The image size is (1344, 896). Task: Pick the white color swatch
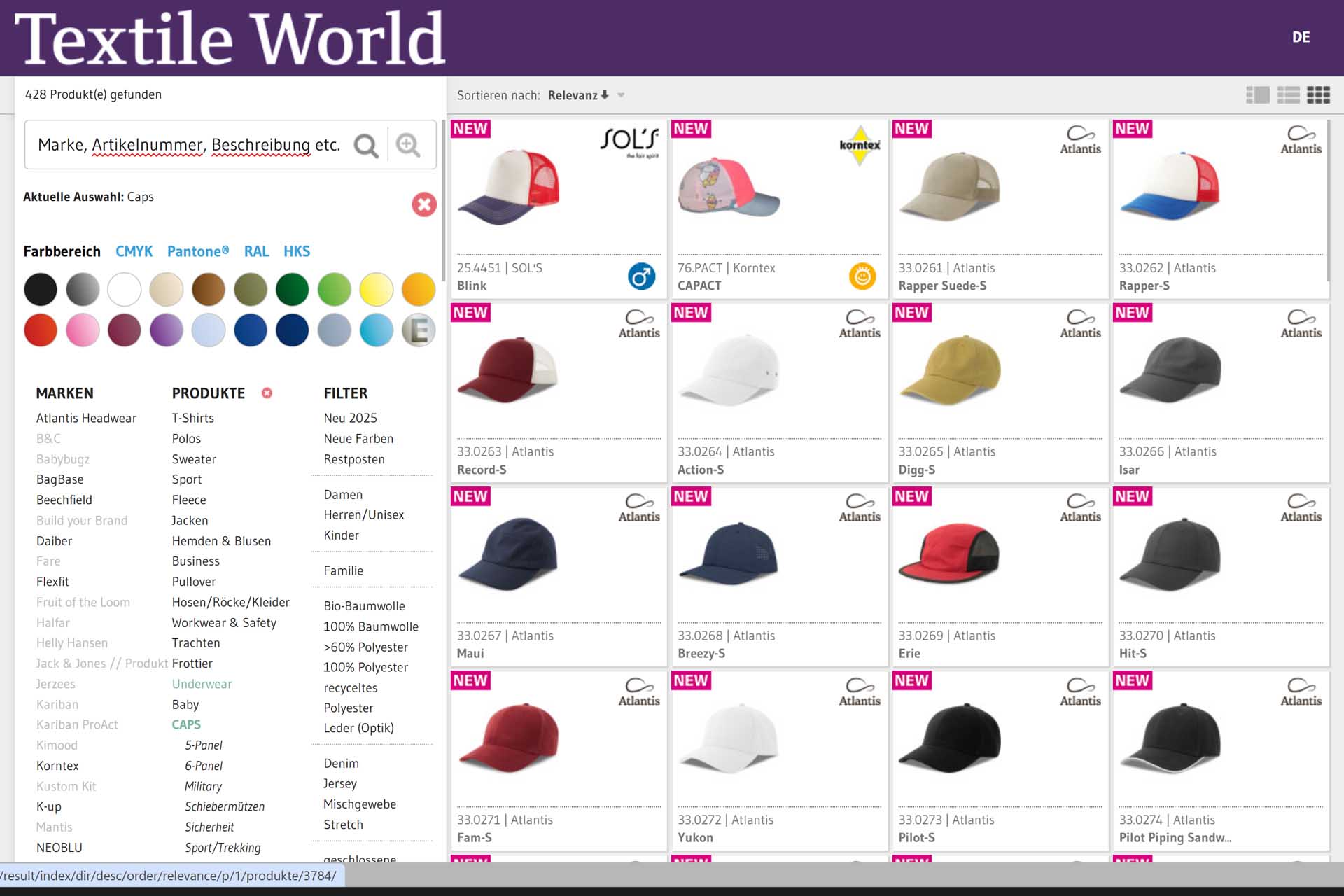[x=125, y=289]
